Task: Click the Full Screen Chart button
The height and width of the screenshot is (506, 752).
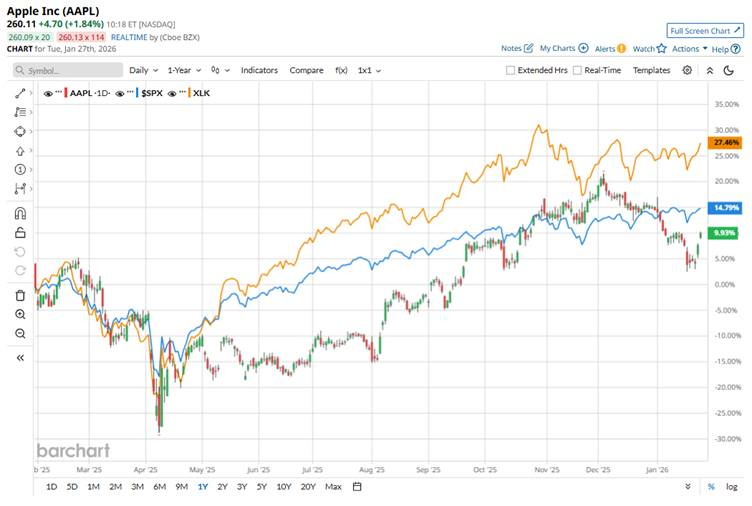Action: point(705,31)
